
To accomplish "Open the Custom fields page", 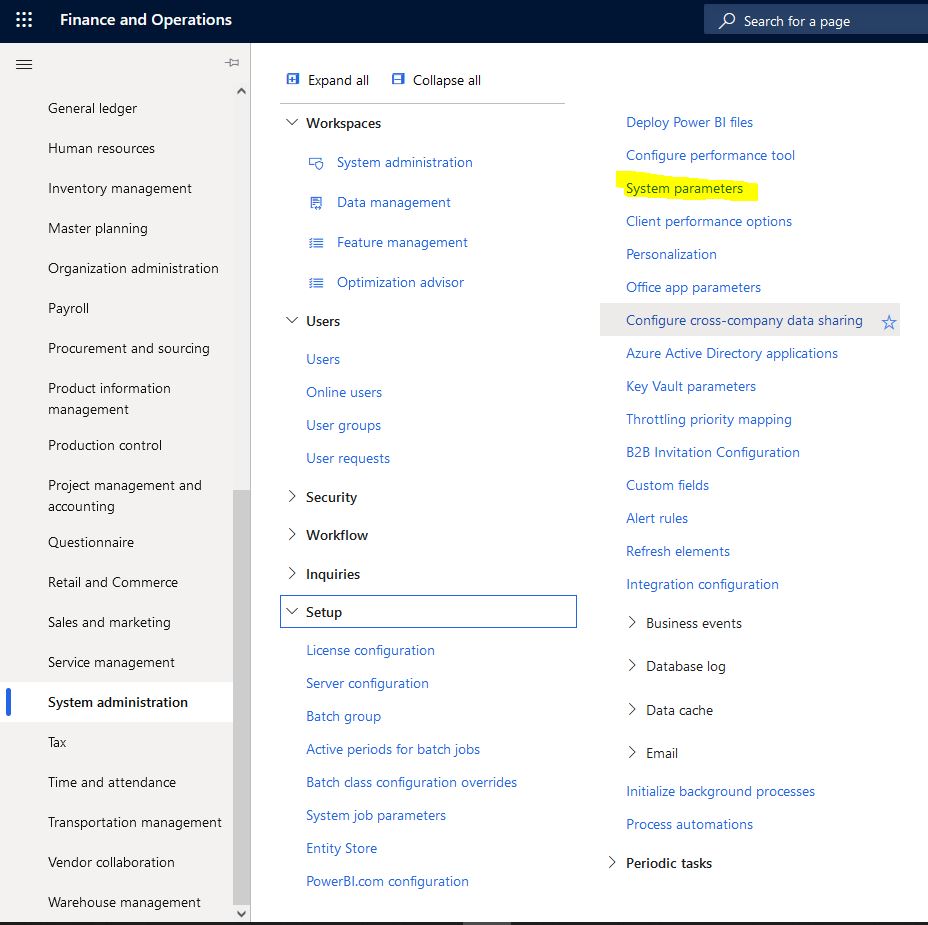I will tap(667, 485).
